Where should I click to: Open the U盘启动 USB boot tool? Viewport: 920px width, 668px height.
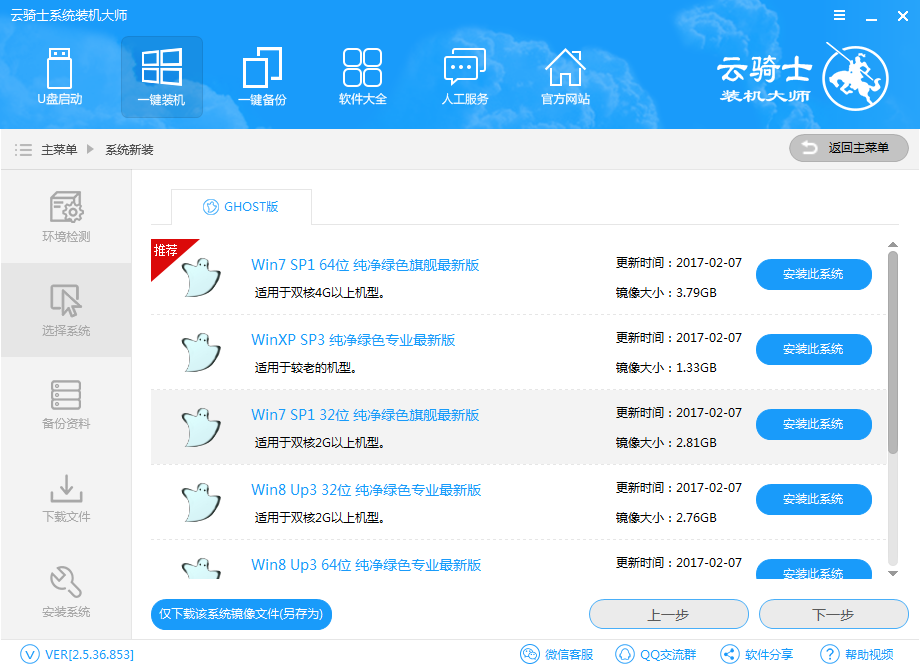tap(59, 77)
